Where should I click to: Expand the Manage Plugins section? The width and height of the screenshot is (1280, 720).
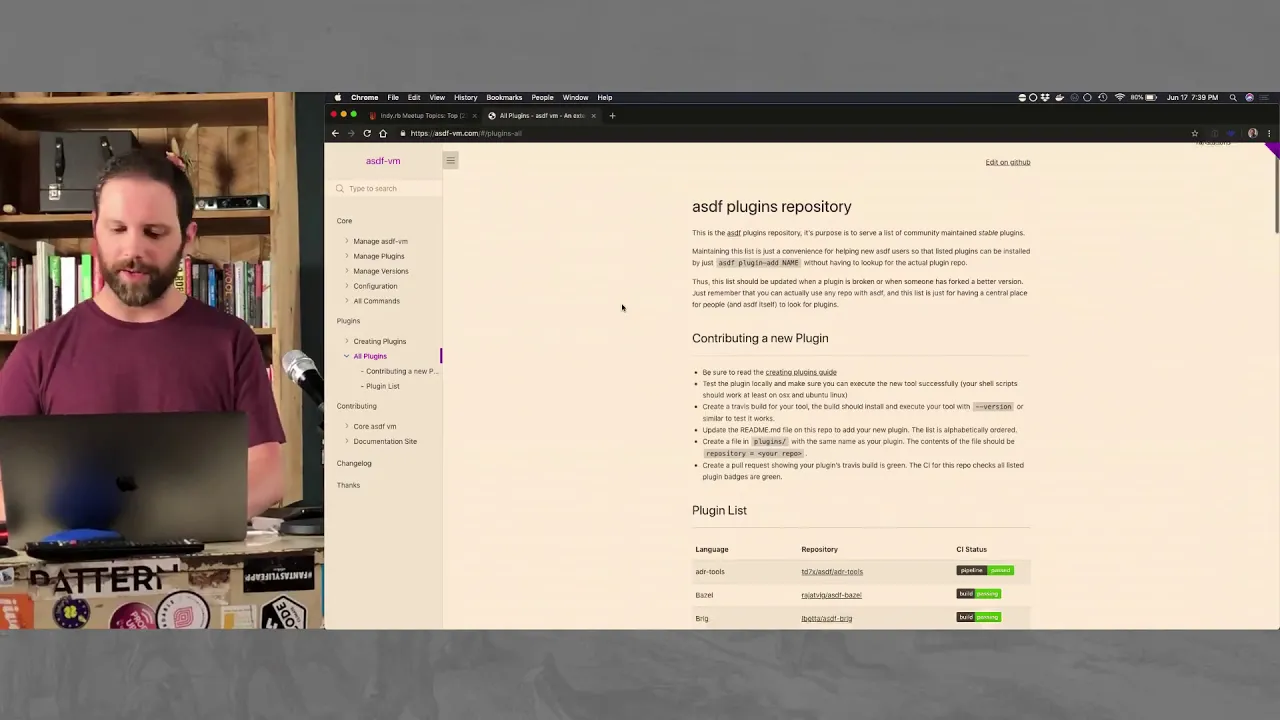click(x=347, y=256)
